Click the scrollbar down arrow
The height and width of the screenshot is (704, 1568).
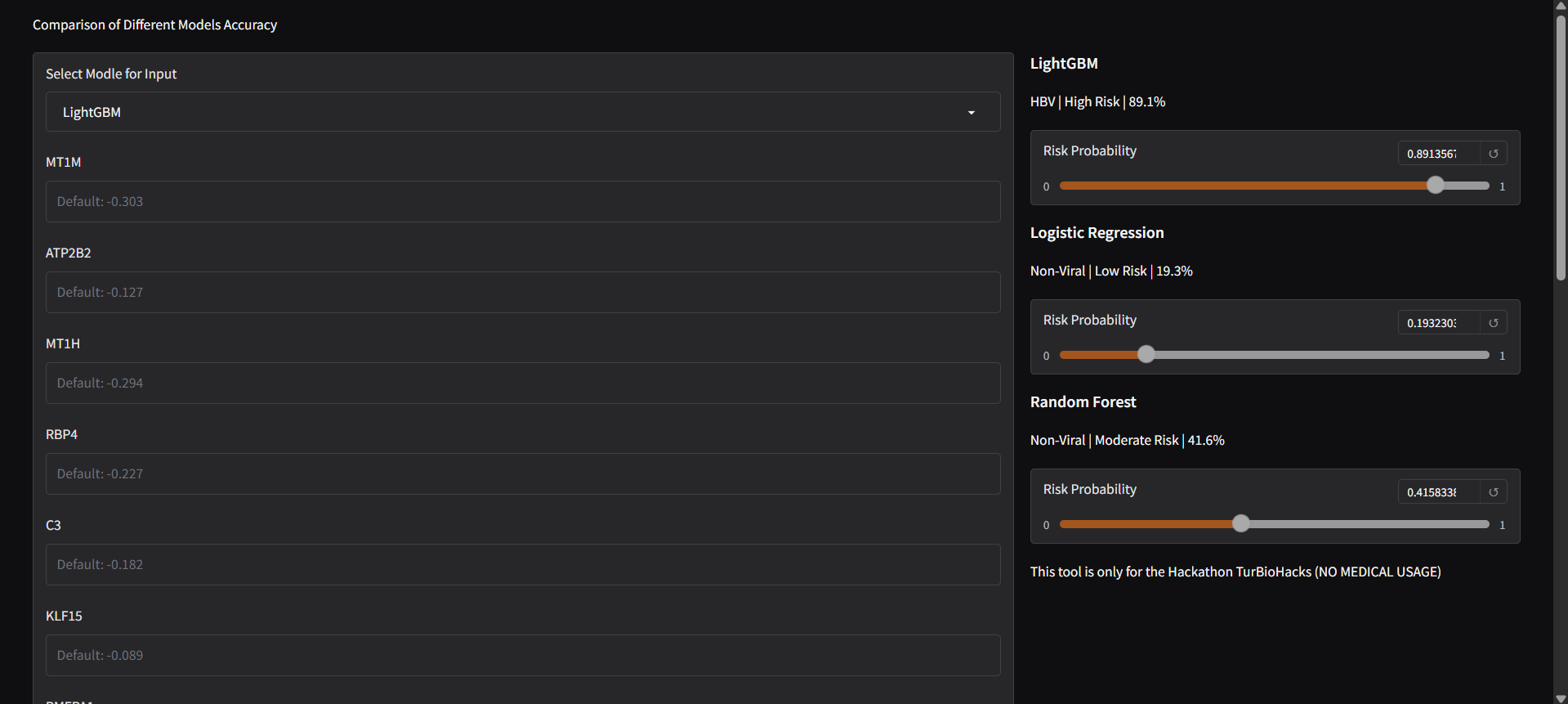pos(1561,697)
